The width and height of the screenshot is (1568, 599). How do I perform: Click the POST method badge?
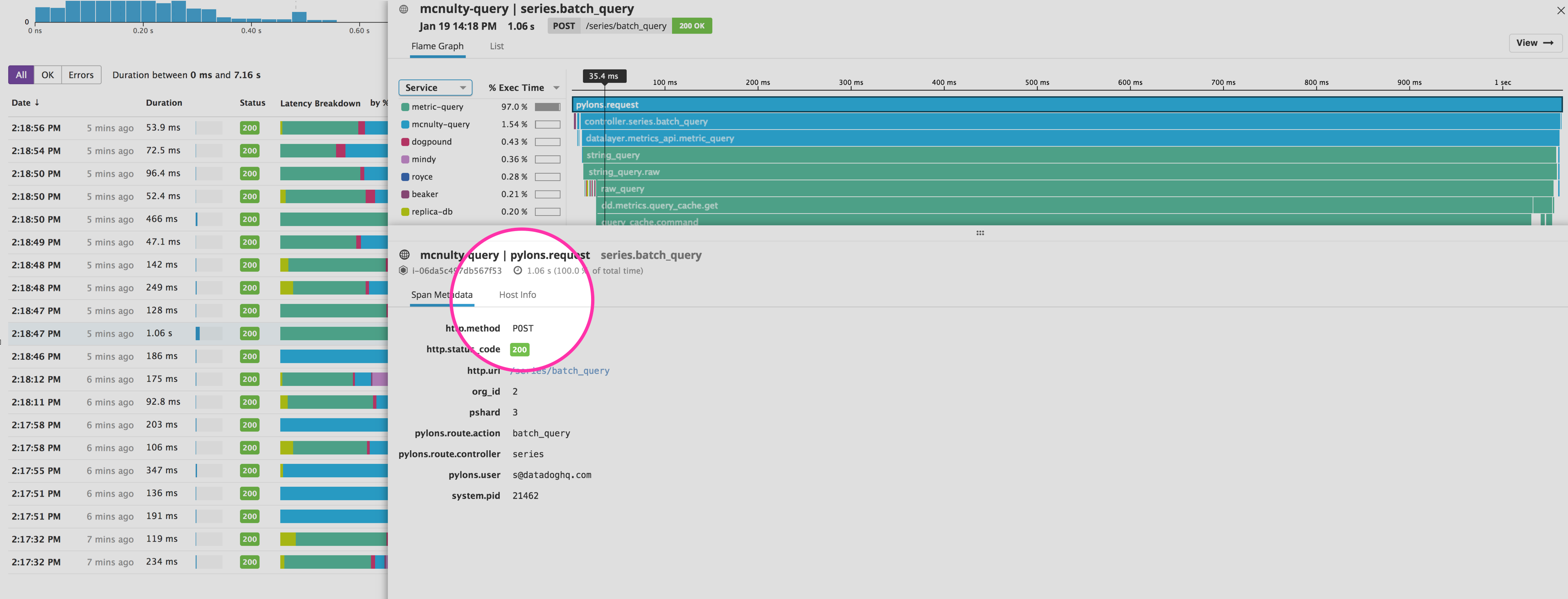click(564, 25)
